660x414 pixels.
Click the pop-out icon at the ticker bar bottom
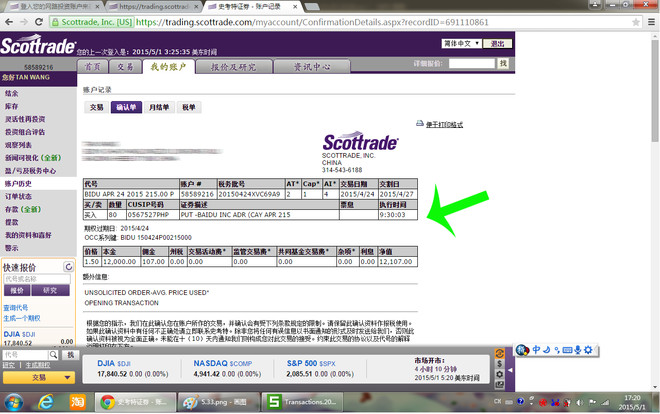(x=500, y=384)
